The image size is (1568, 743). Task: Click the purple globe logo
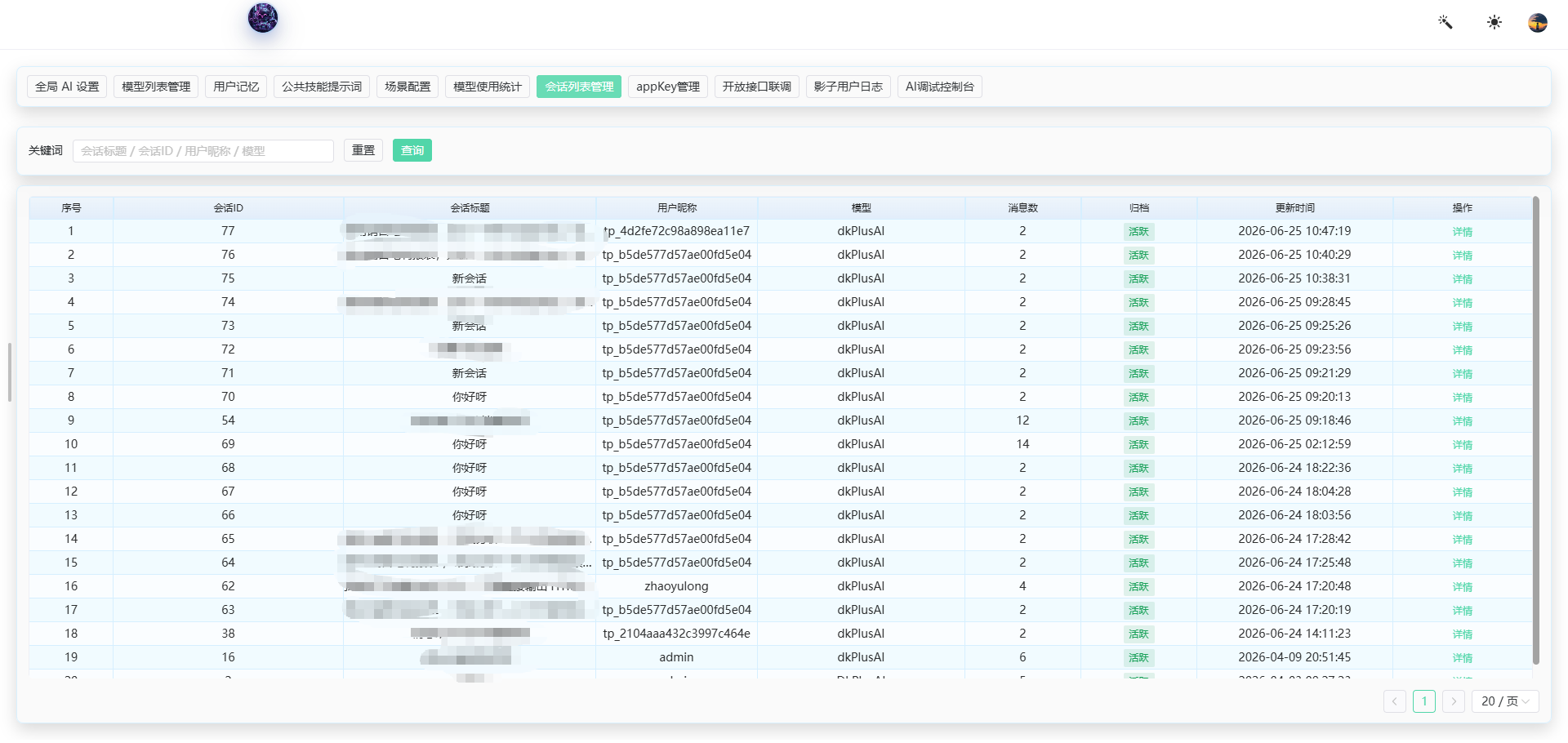click(x=263, y=17)
